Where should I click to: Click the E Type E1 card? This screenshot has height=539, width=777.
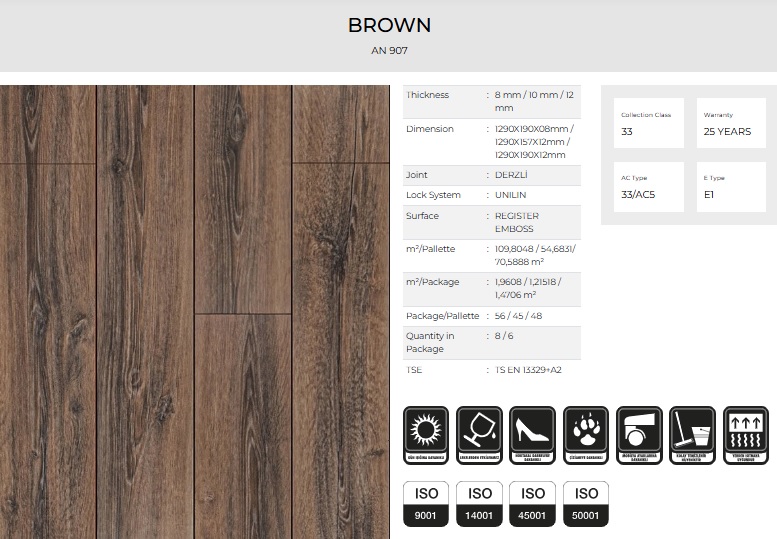click(731, 187)
